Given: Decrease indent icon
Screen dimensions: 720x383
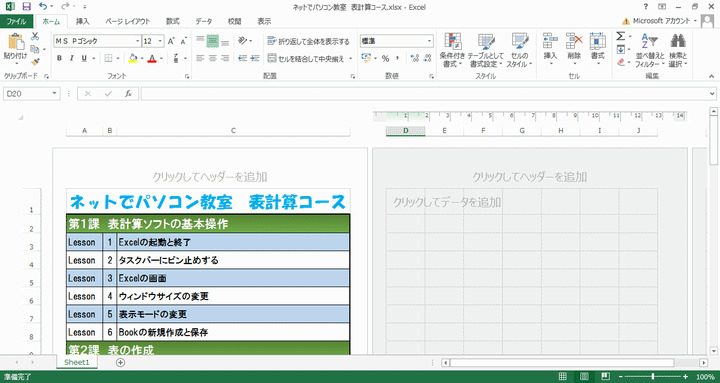Looking at the screenshot, I should tap(242, 58).
